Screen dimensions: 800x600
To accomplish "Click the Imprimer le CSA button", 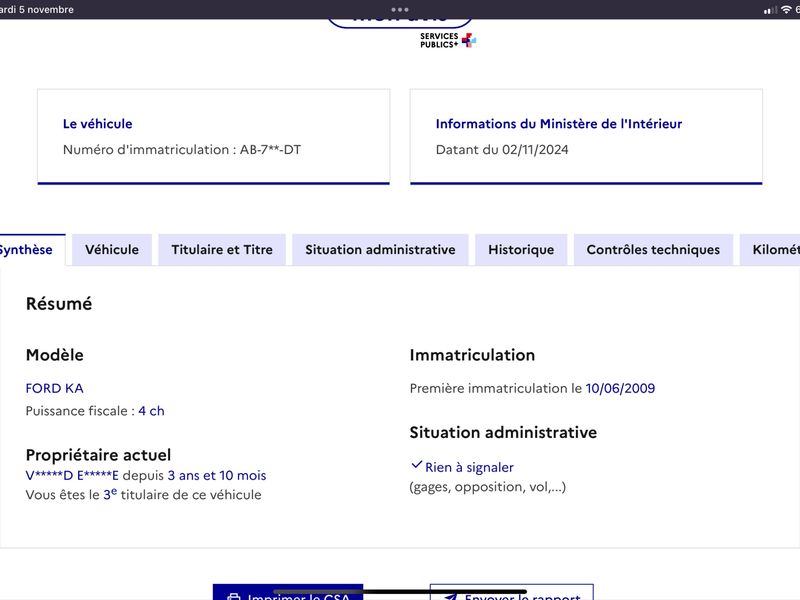I will pyautogui.click(x=288, y=592).
